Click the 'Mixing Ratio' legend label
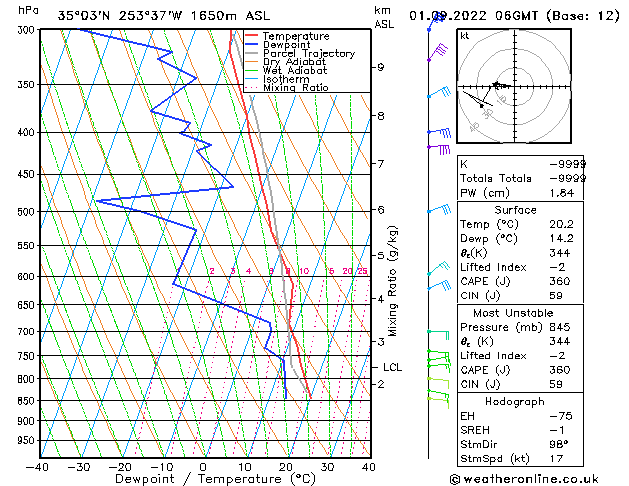629x486 pixels. click(296, 88)
